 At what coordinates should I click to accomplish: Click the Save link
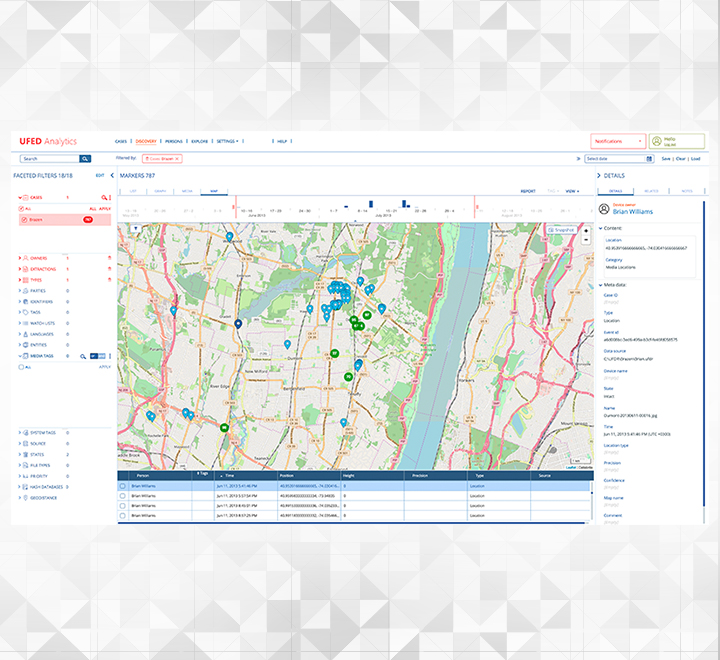666,158
